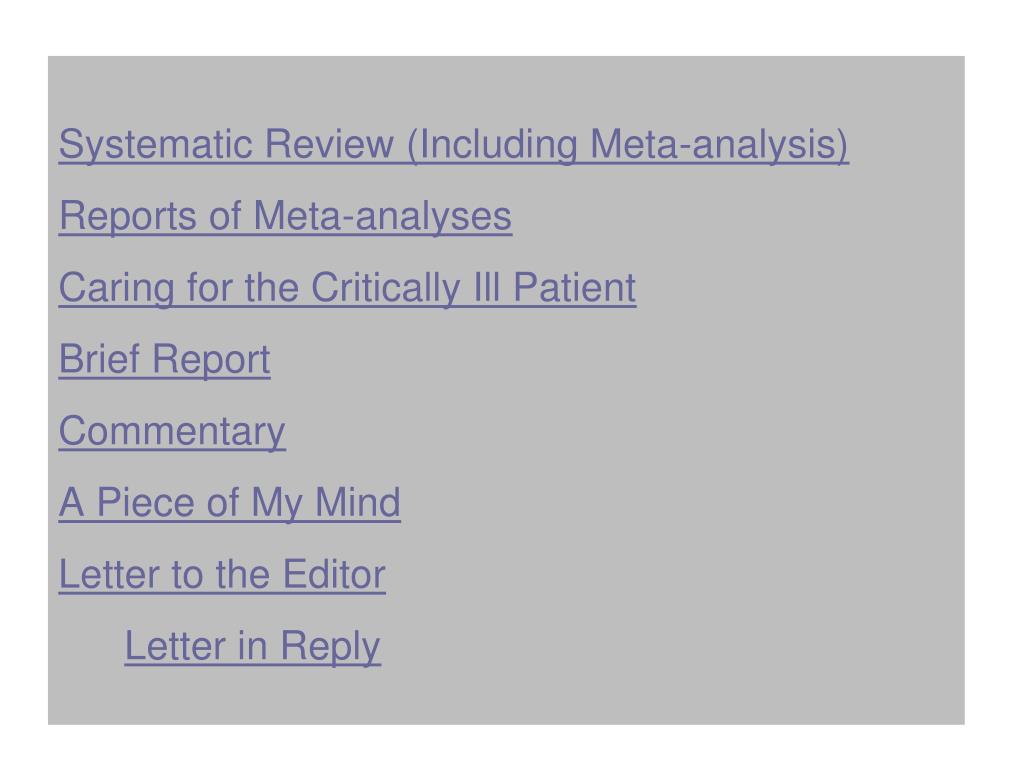Open Caring for the Critically Ill Patient
This screenshot has width=1024, height=768.
point(347,288)
